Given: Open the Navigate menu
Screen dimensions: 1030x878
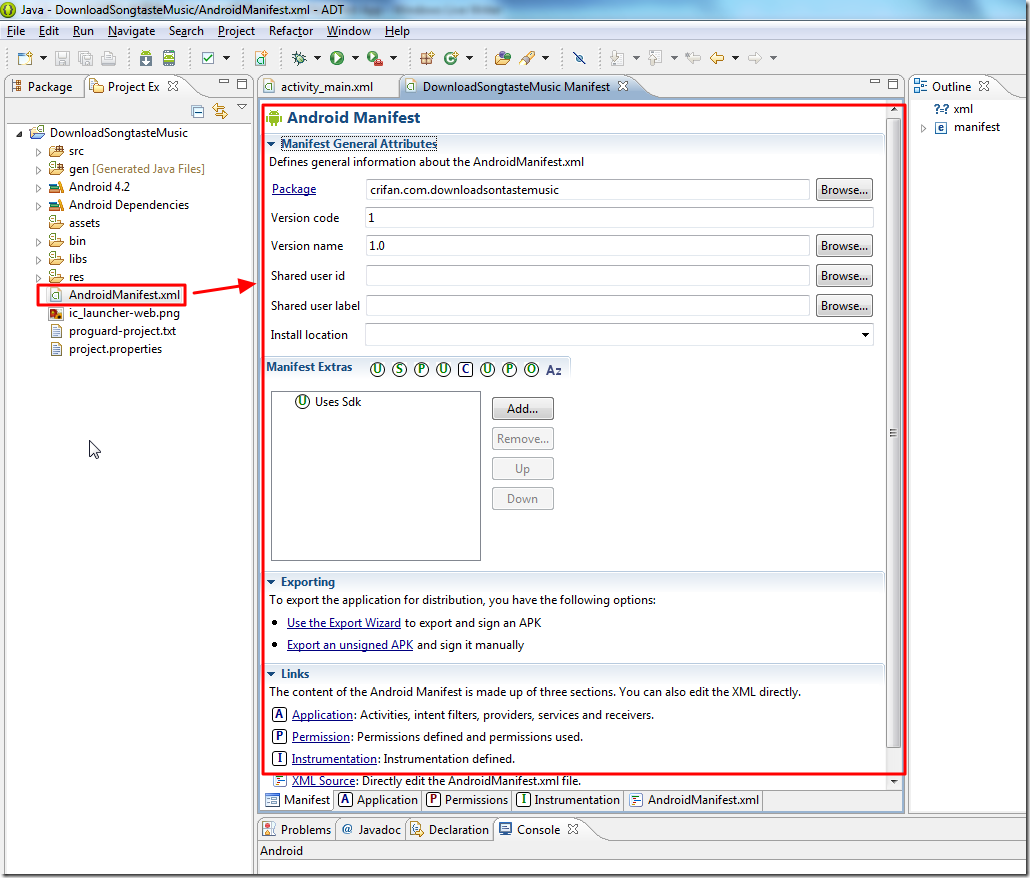Looking at the screenshot, I should click(x=131, y=31).
